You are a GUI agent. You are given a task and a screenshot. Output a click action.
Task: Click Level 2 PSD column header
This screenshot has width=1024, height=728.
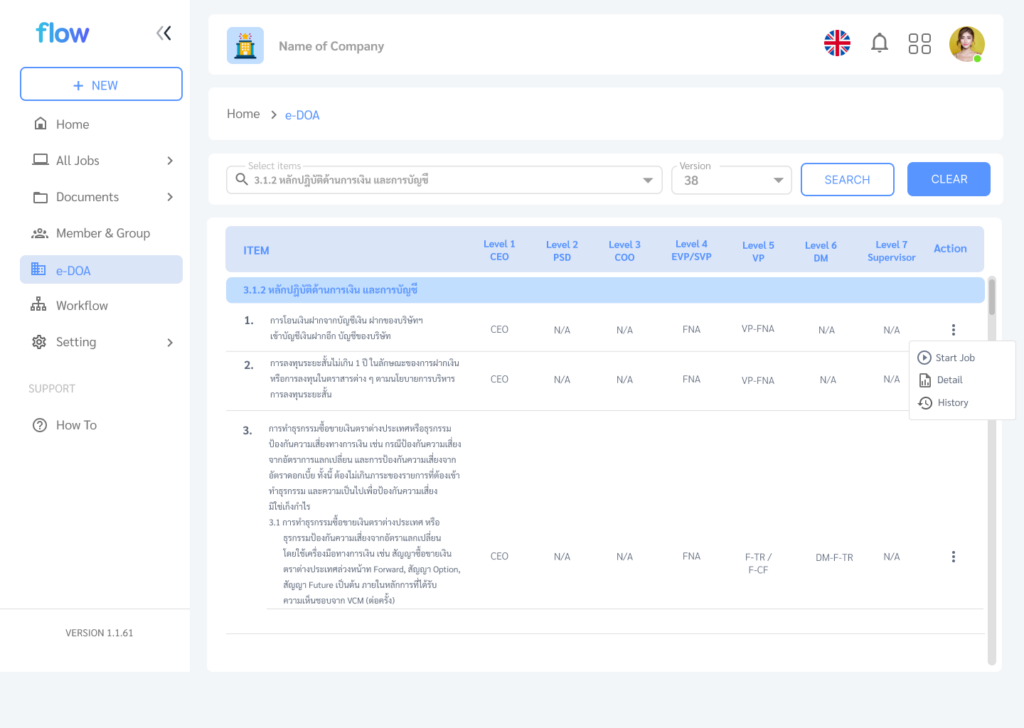(562, 251)
